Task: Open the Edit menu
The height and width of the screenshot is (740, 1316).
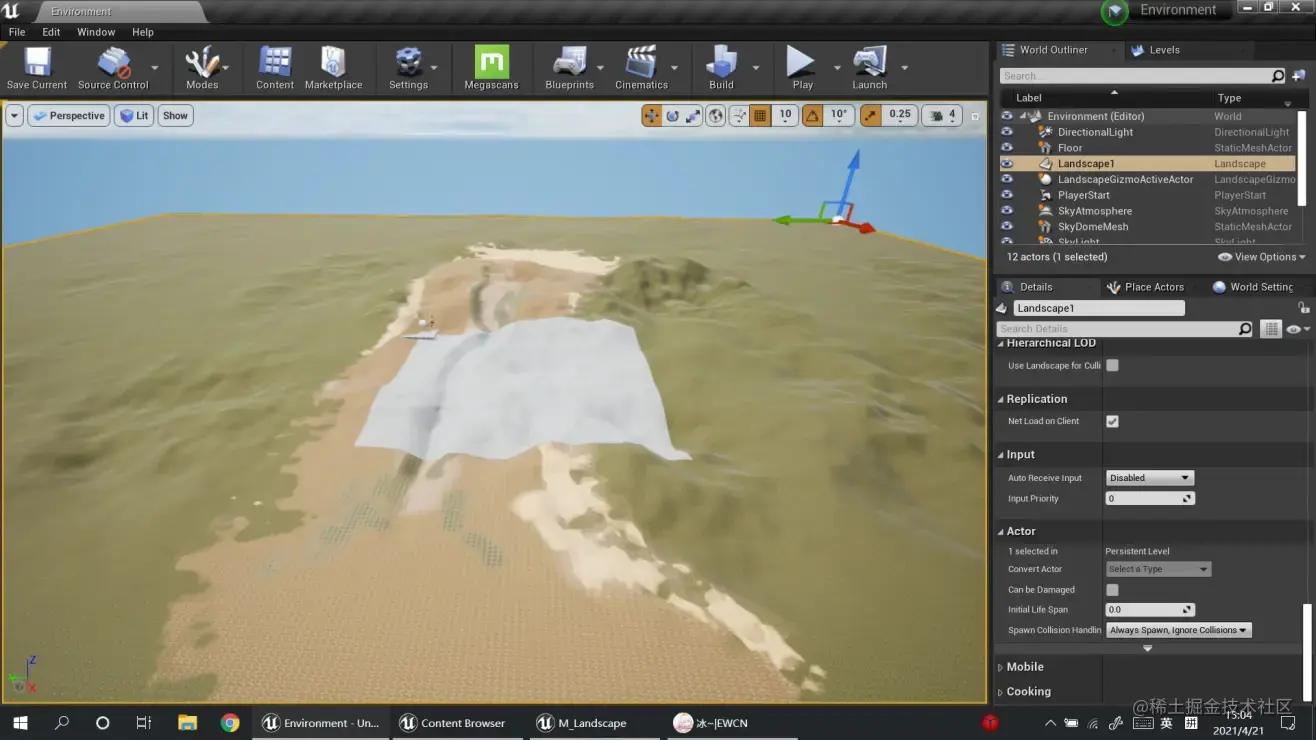Action: coord(51,32)
